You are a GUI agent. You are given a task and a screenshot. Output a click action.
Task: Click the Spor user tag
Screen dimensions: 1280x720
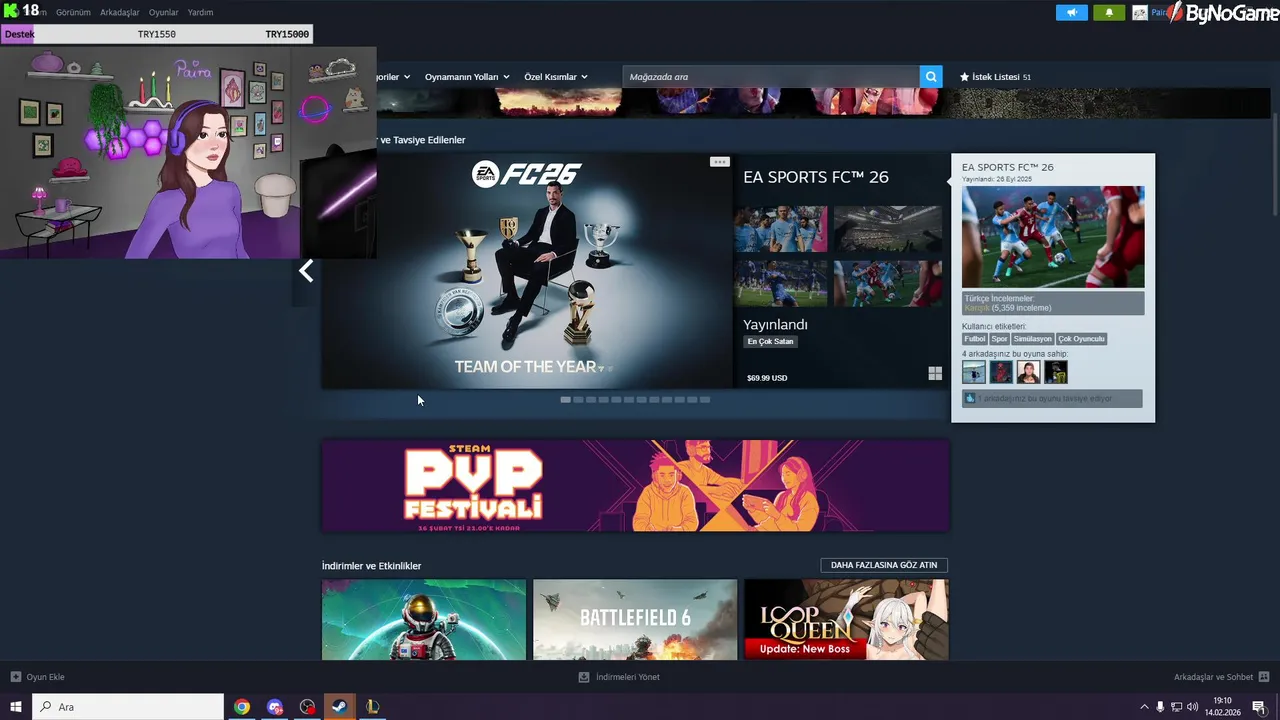pyautogui.click(x=1000, y=339)
